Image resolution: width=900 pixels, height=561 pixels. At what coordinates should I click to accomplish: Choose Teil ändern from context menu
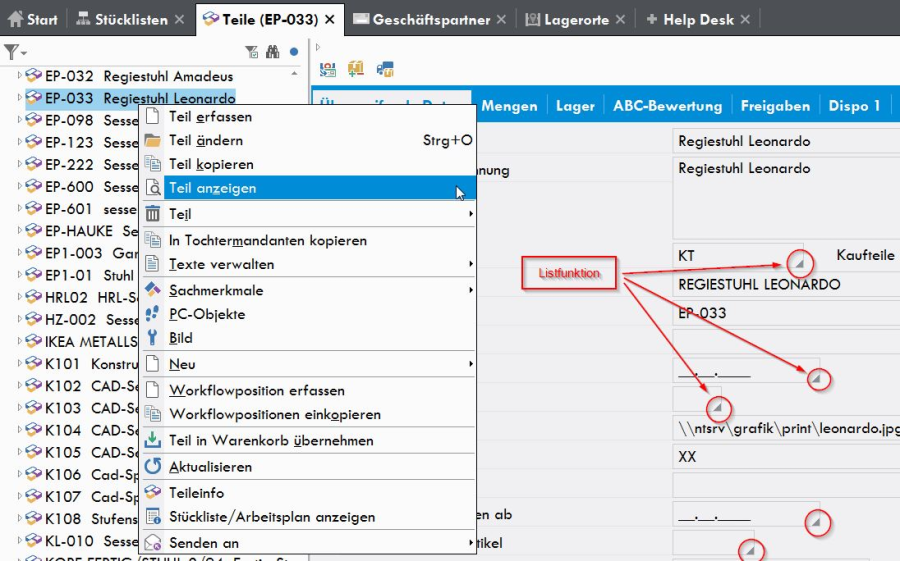point(308,140)
